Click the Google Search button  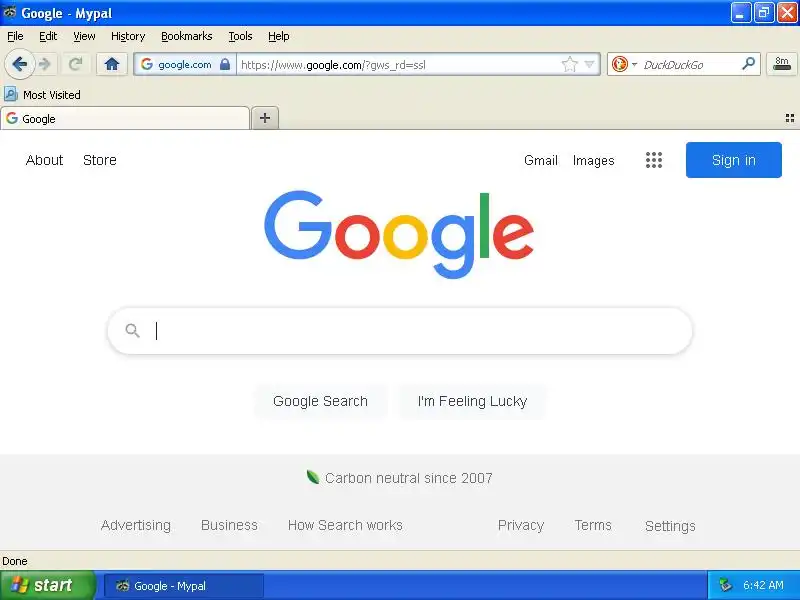coord(320,401)
